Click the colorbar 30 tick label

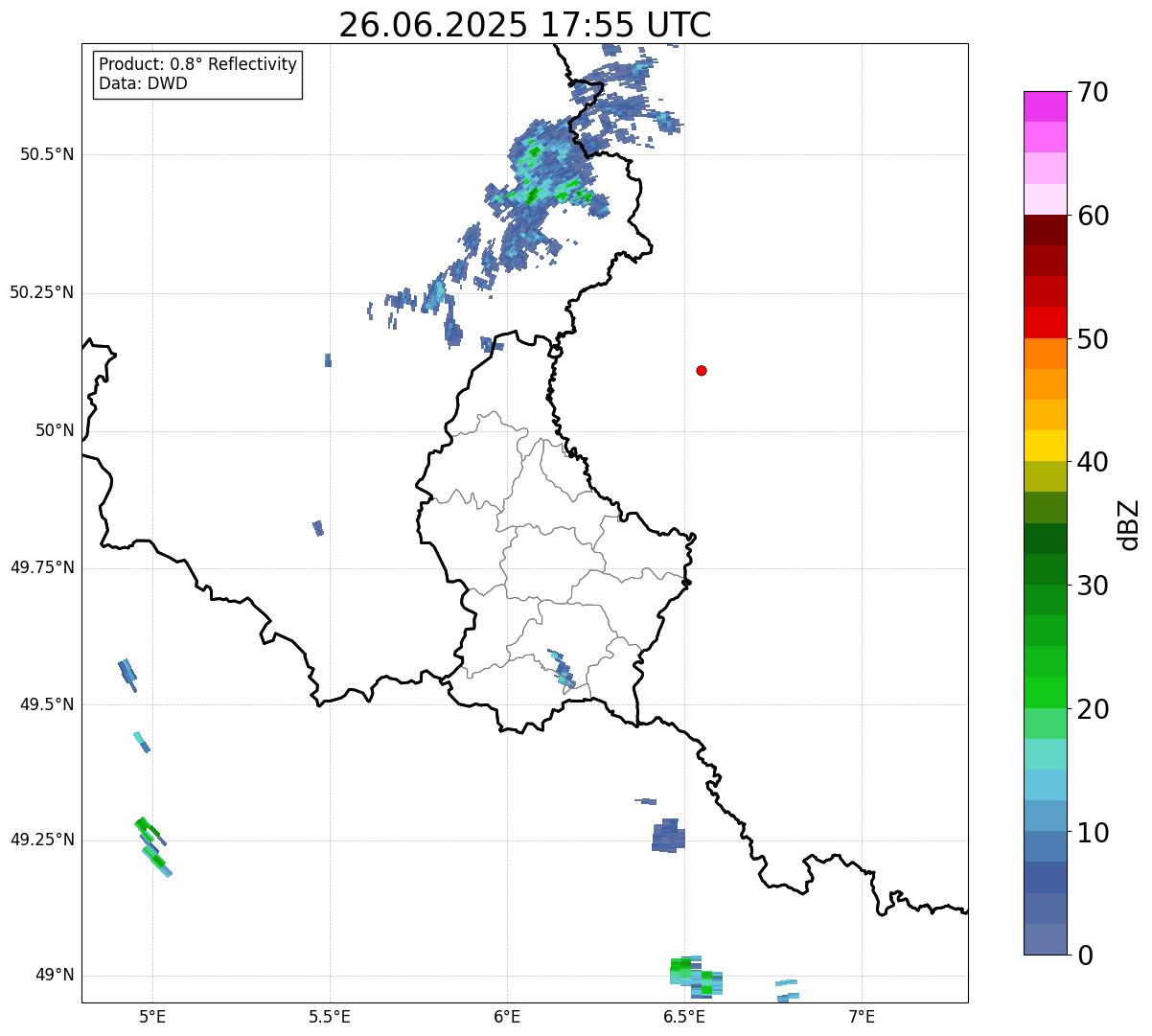pyautogui.click(x=1093, y=586)
